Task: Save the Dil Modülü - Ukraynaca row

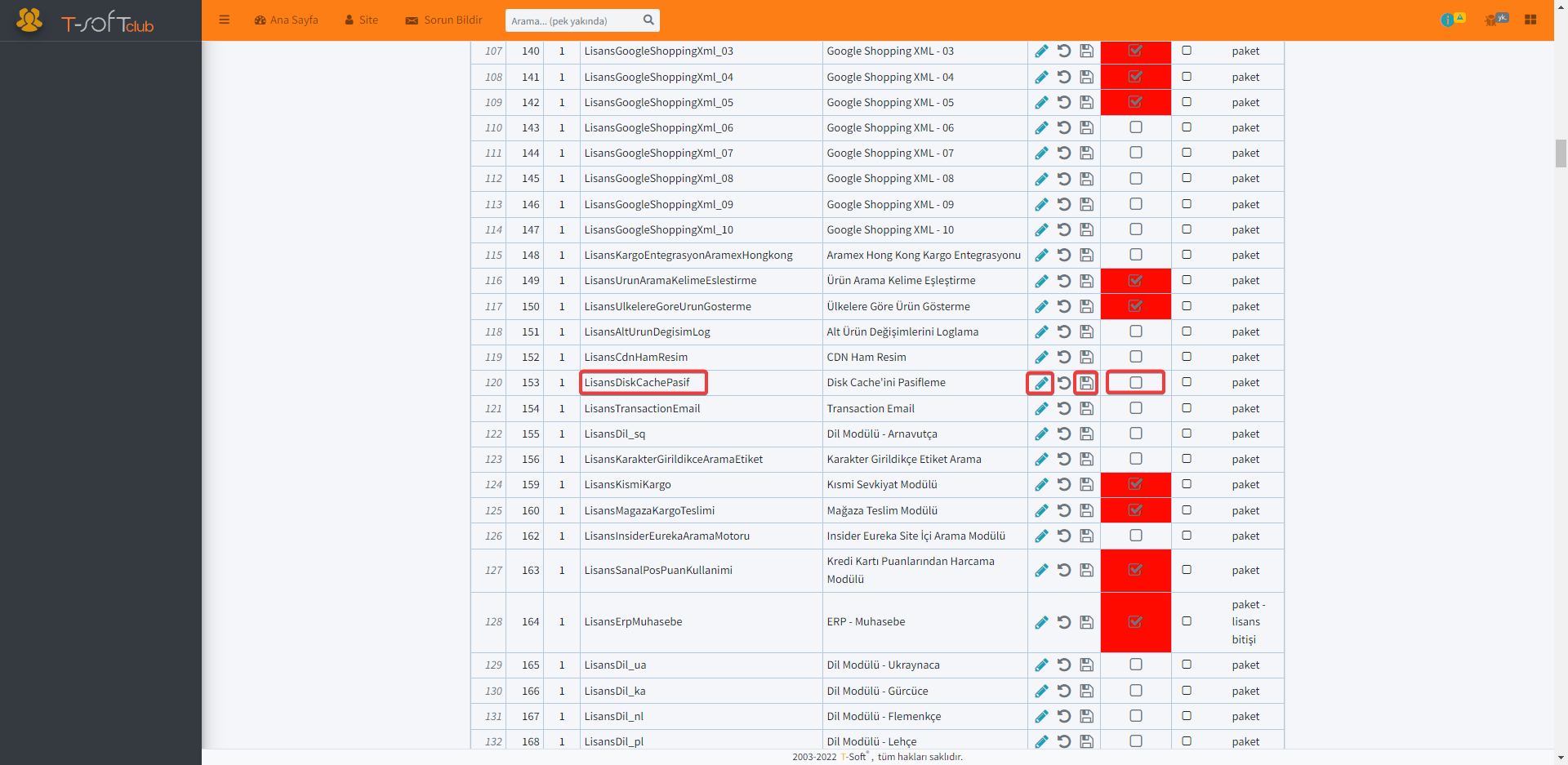Action: click(x=1086, y=665)
